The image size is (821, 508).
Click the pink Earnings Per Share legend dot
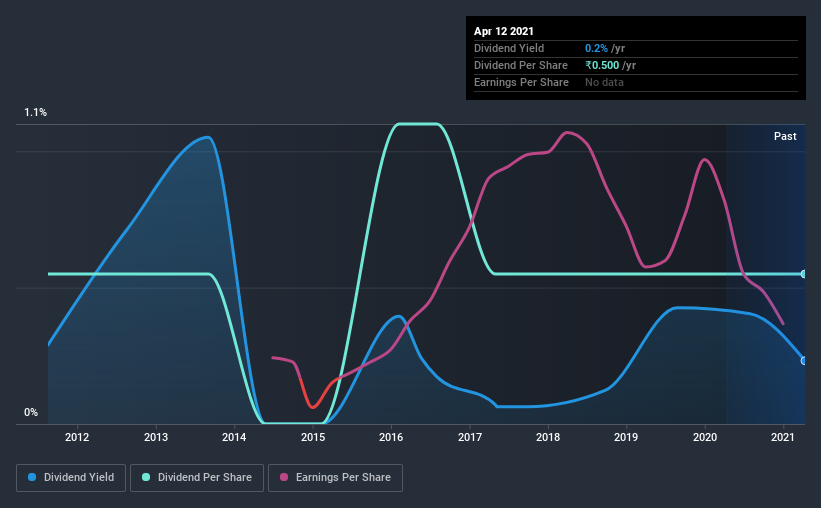[284, 477]
